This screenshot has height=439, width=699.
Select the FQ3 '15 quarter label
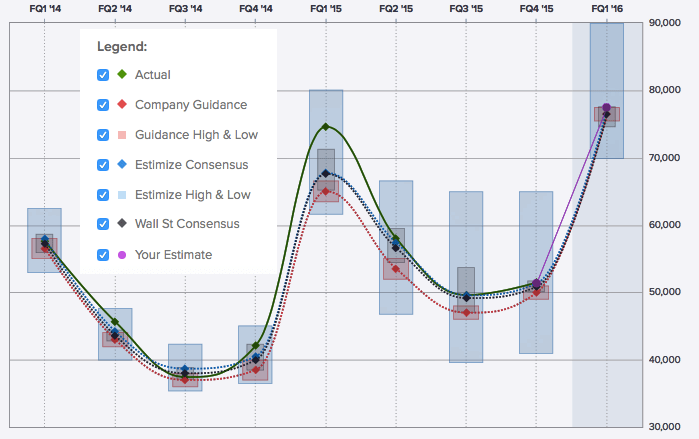(466, 7)
